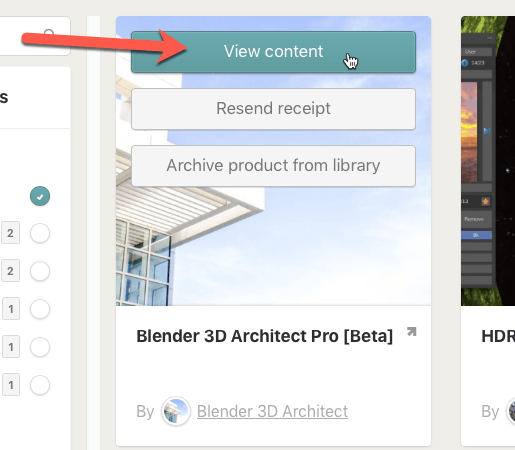Click the orange star icon in HDR preview
Screen dimensions: 515x450
click(486, 201)
